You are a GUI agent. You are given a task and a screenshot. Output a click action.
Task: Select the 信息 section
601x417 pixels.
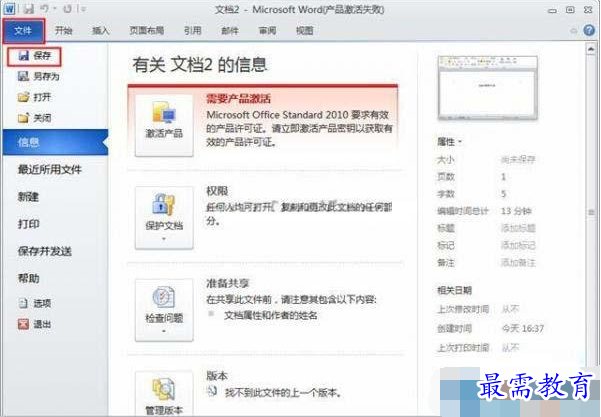point(55,142)
